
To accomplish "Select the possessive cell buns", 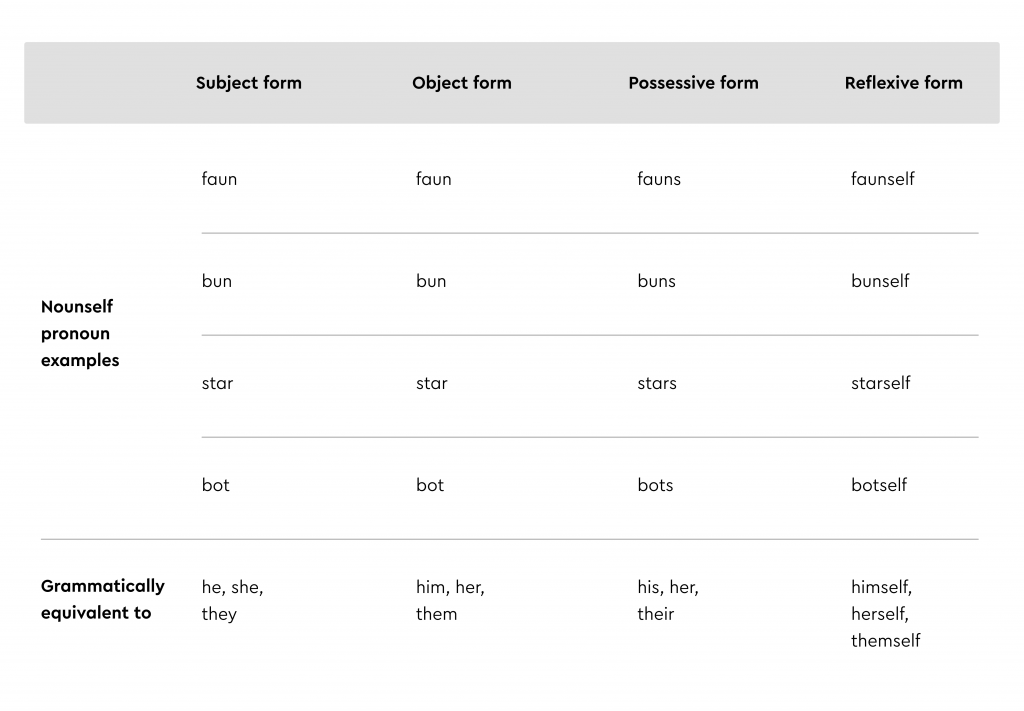I will (656, 281).
